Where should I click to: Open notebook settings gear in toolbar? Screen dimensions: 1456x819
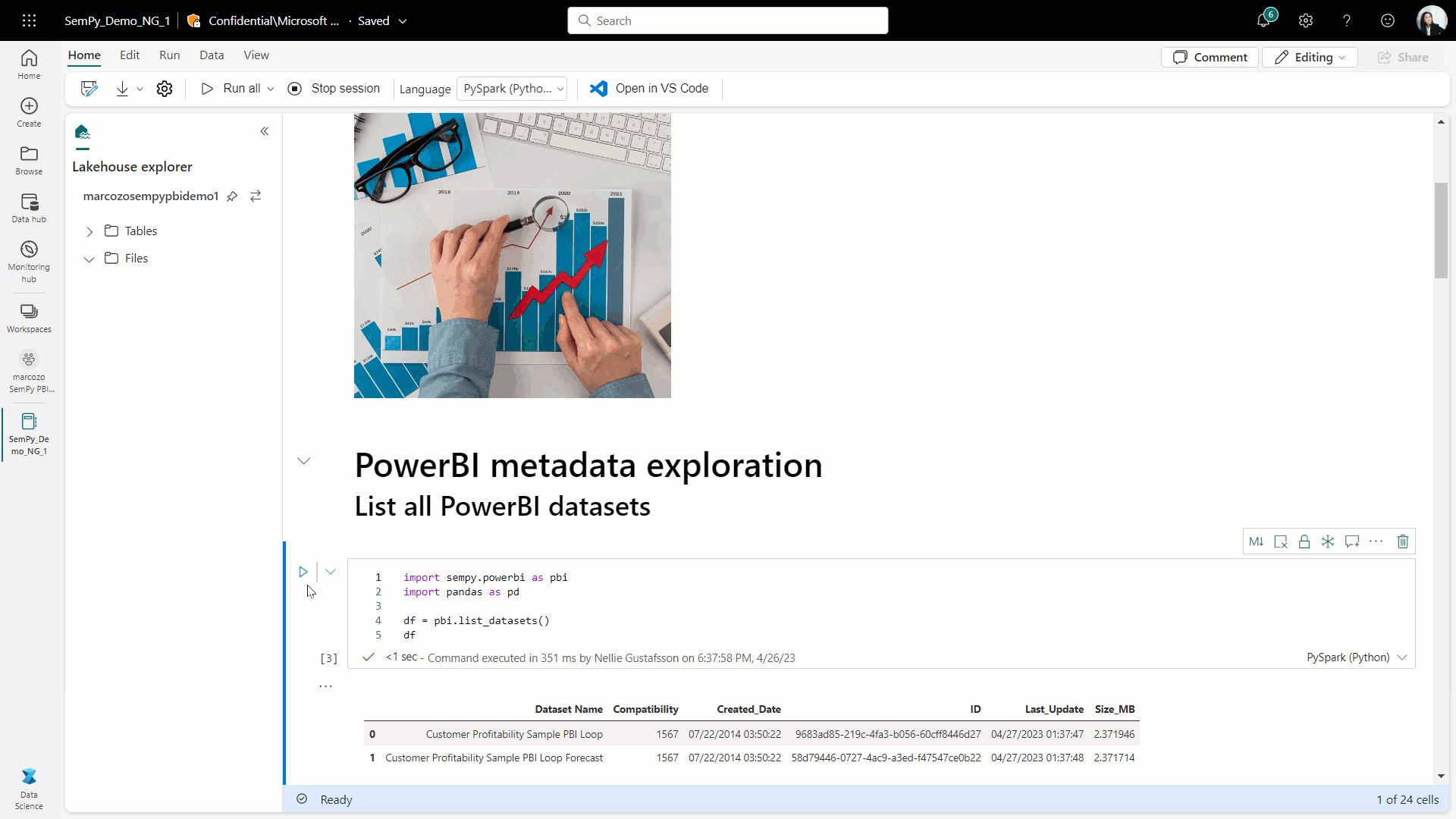pos(165,89)
